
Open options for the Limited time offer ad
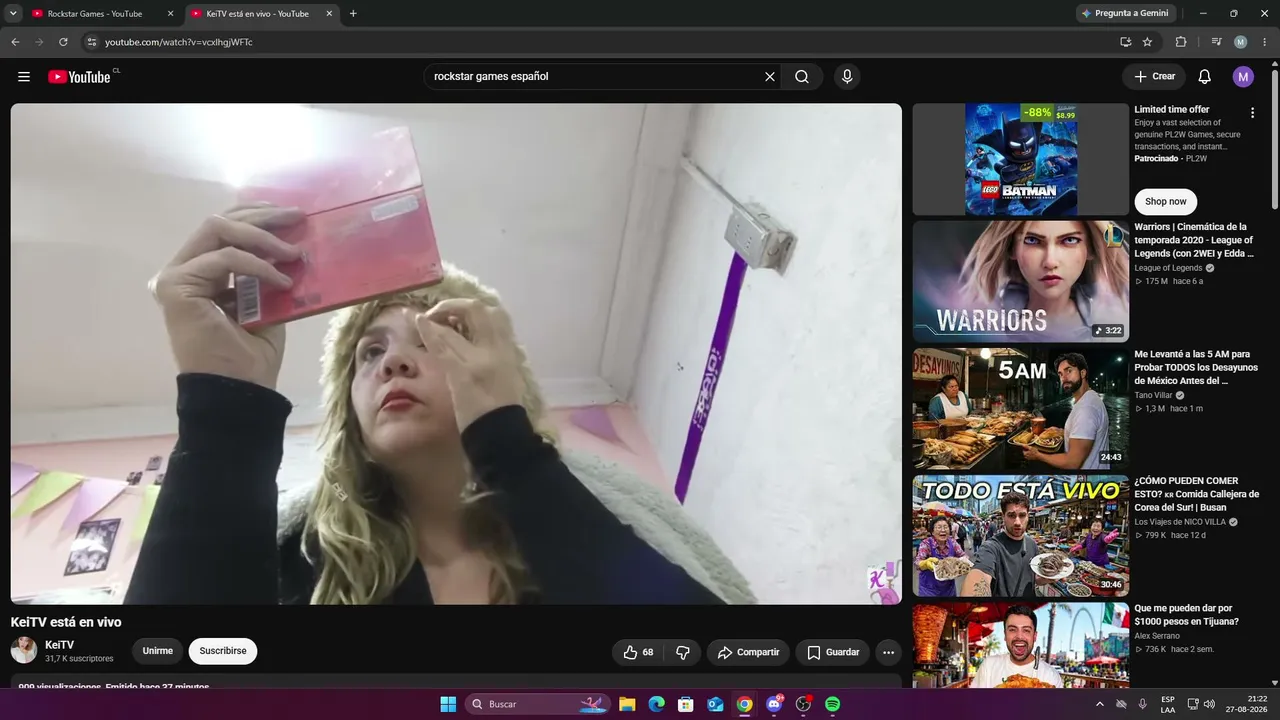click(x=1252, y=113)
